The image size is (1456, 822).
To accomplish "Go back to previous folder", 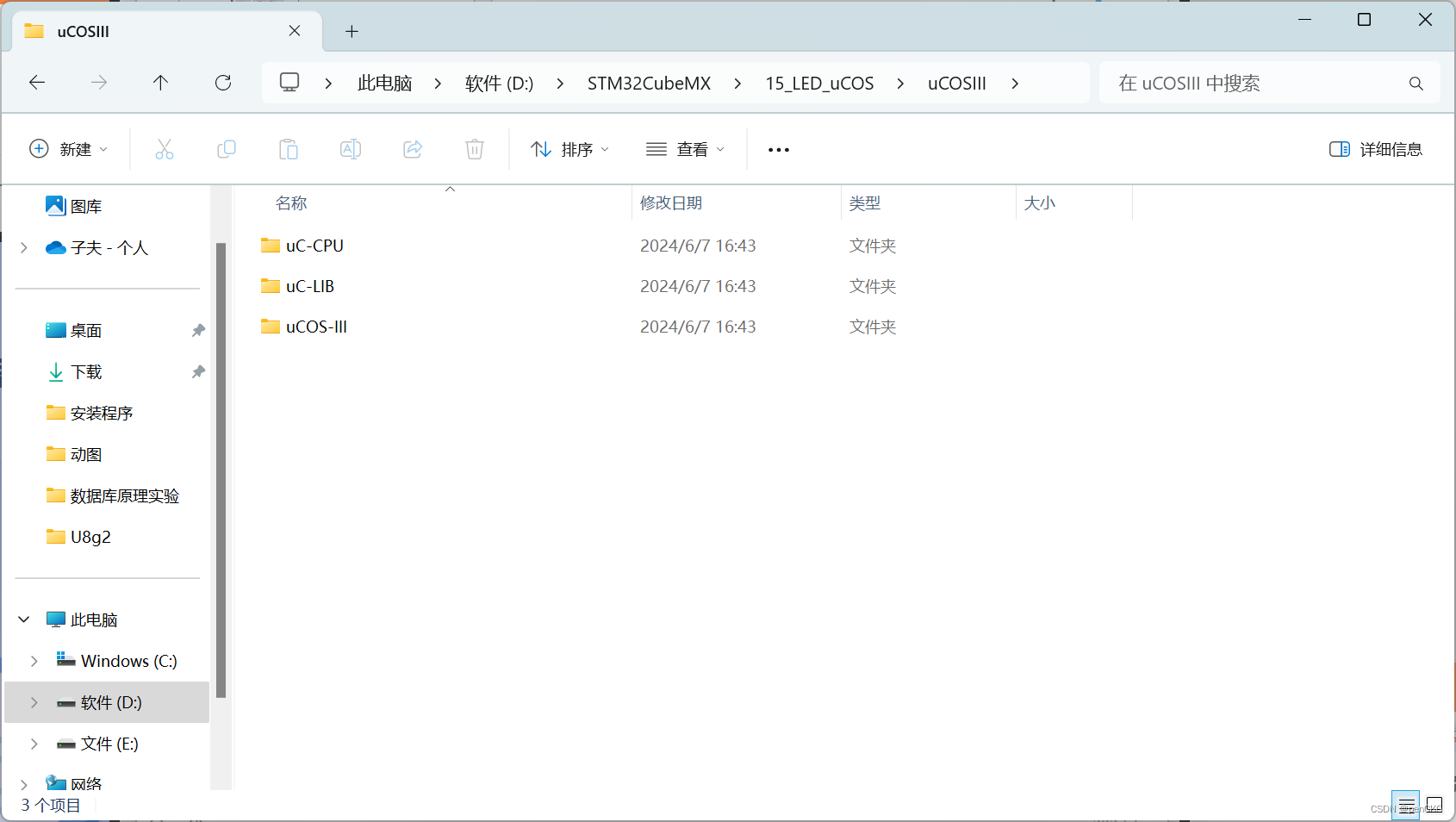I will [x=37, y=83].
